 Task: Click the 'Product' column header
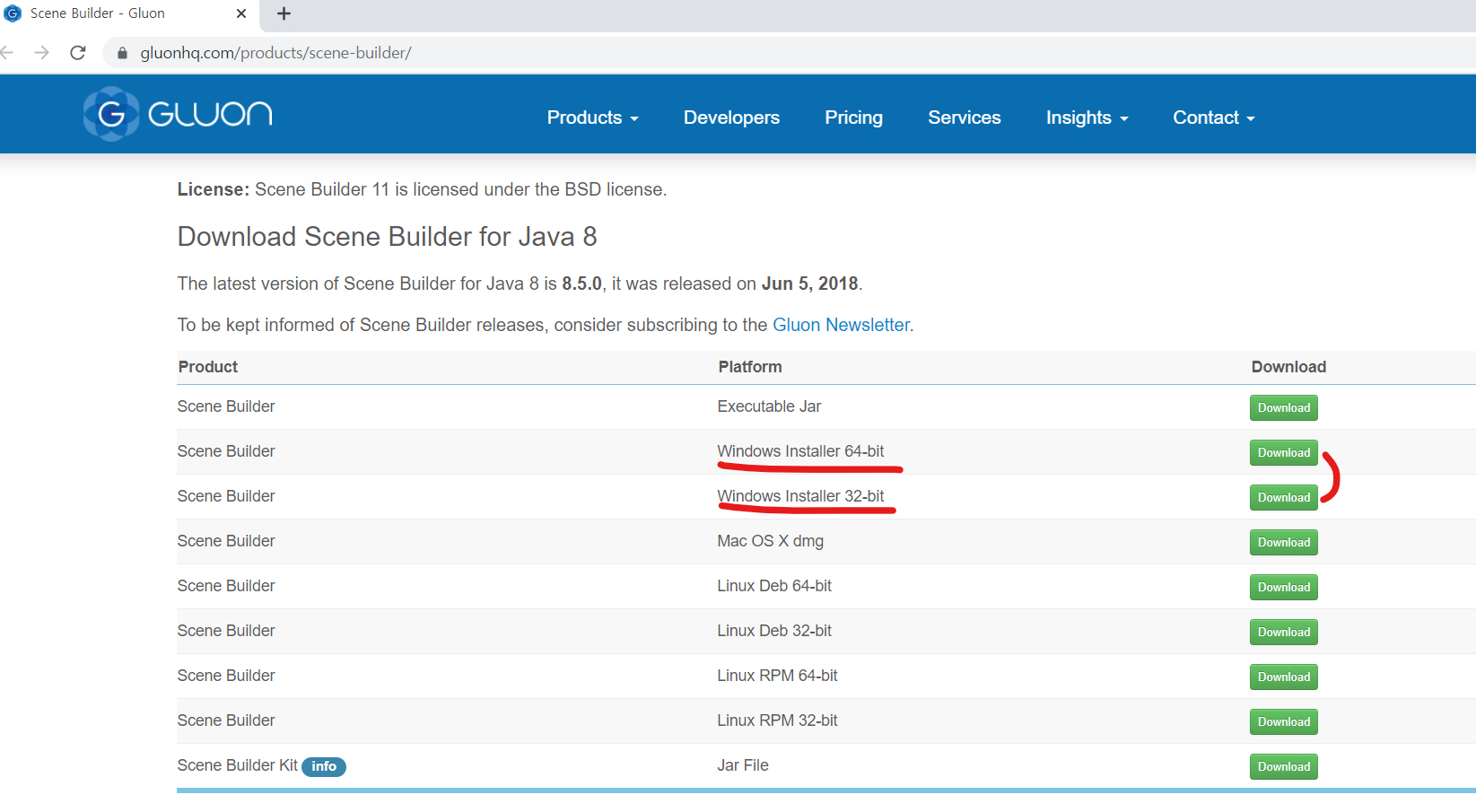[x=208, y=367]
